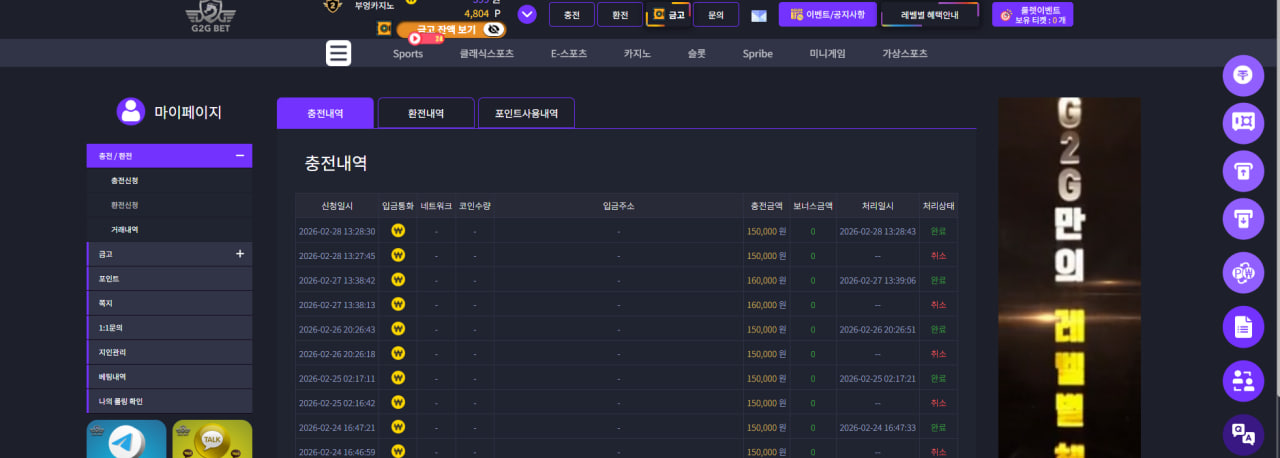Switch to the 환전내역 tab
The width and height of the screenshot is (1280, 458).
click(x=426, y=113)
